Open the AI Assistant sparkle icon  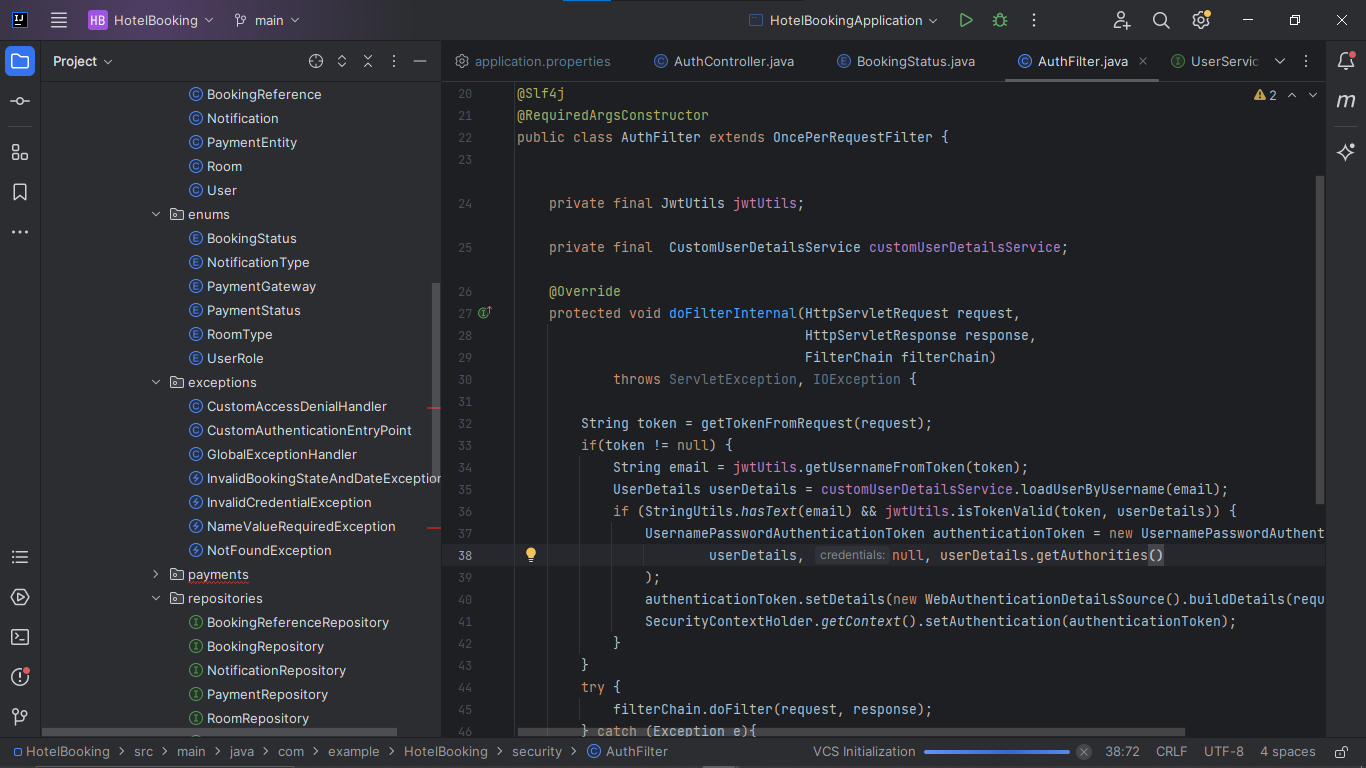pos(1346,152)
